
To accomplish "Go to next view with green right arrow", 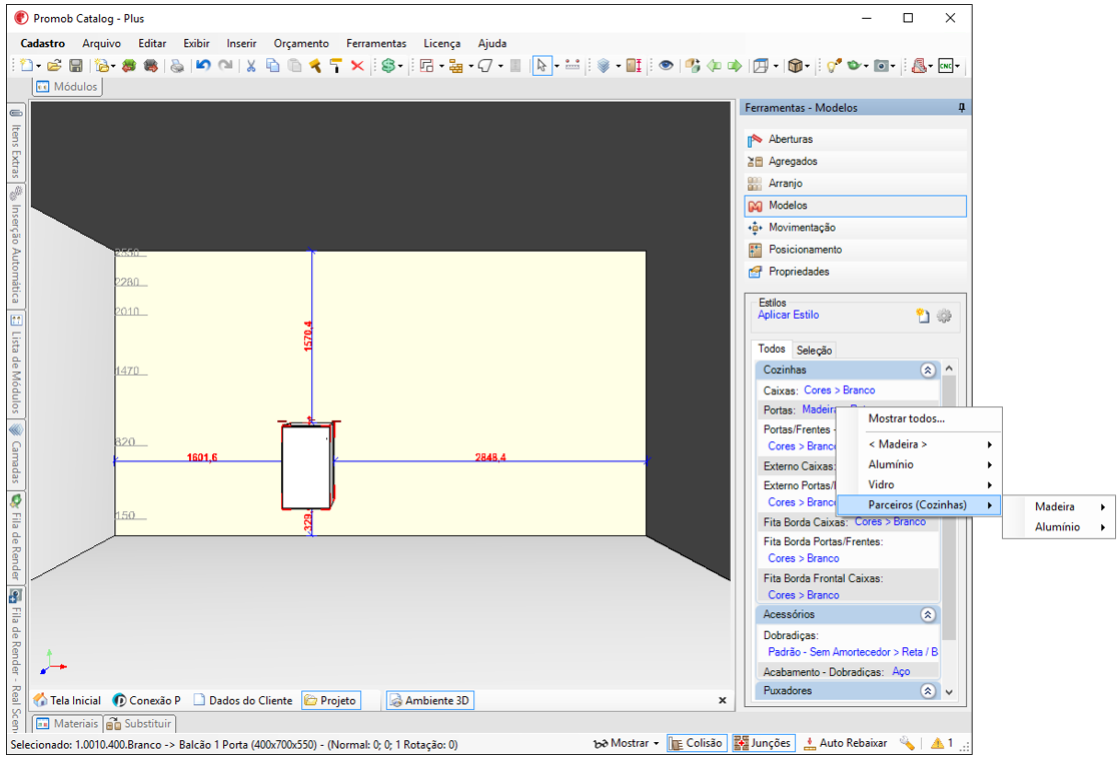I will (734, 66).
